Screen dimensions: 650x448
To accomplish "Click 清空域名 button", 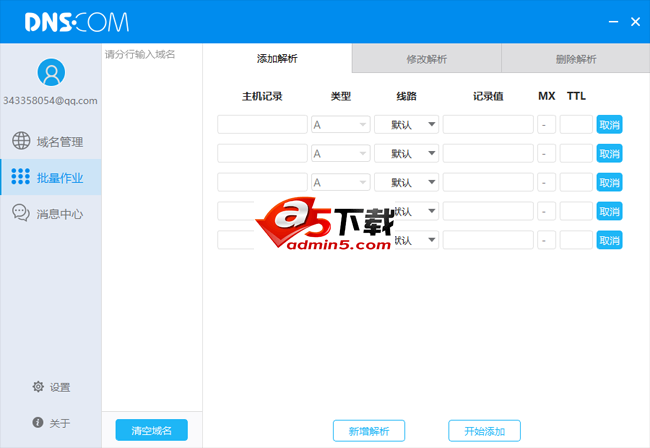I will coord(151,430).
